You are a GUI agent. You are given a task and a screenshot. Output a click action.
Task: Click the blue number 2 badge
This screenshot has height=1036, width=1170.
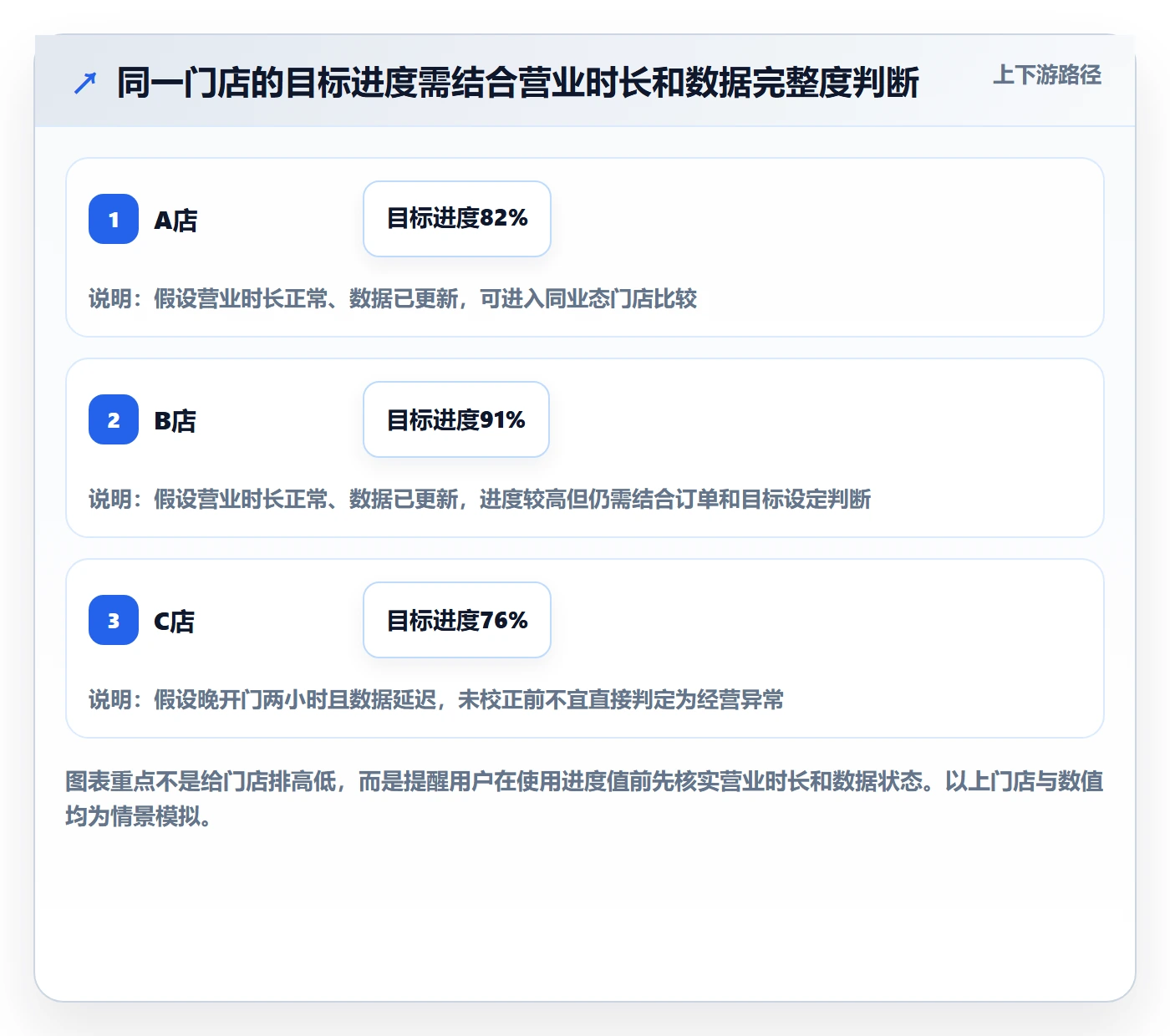(x=114, y=419)
